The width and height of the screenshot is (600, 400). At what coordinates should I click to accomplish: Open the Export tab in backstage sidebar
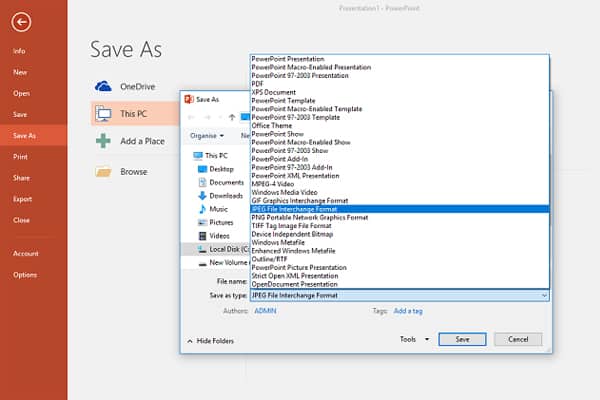[x=22, y=199]
